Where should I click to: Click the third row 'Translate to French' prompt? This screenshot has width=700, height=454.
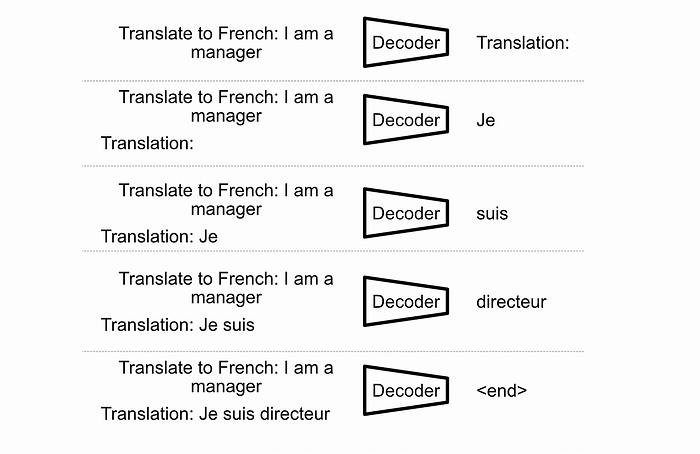[226, 199]
